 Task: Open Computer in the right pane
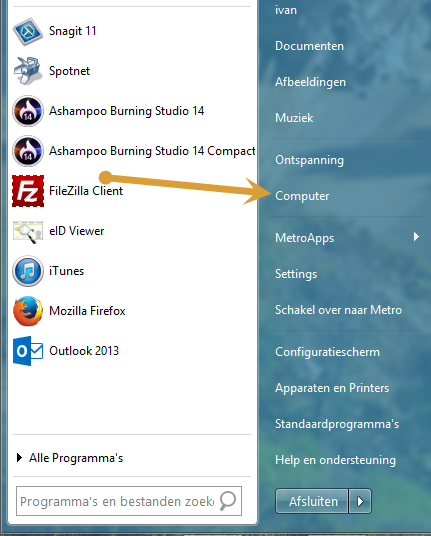(x=302, y=196)
